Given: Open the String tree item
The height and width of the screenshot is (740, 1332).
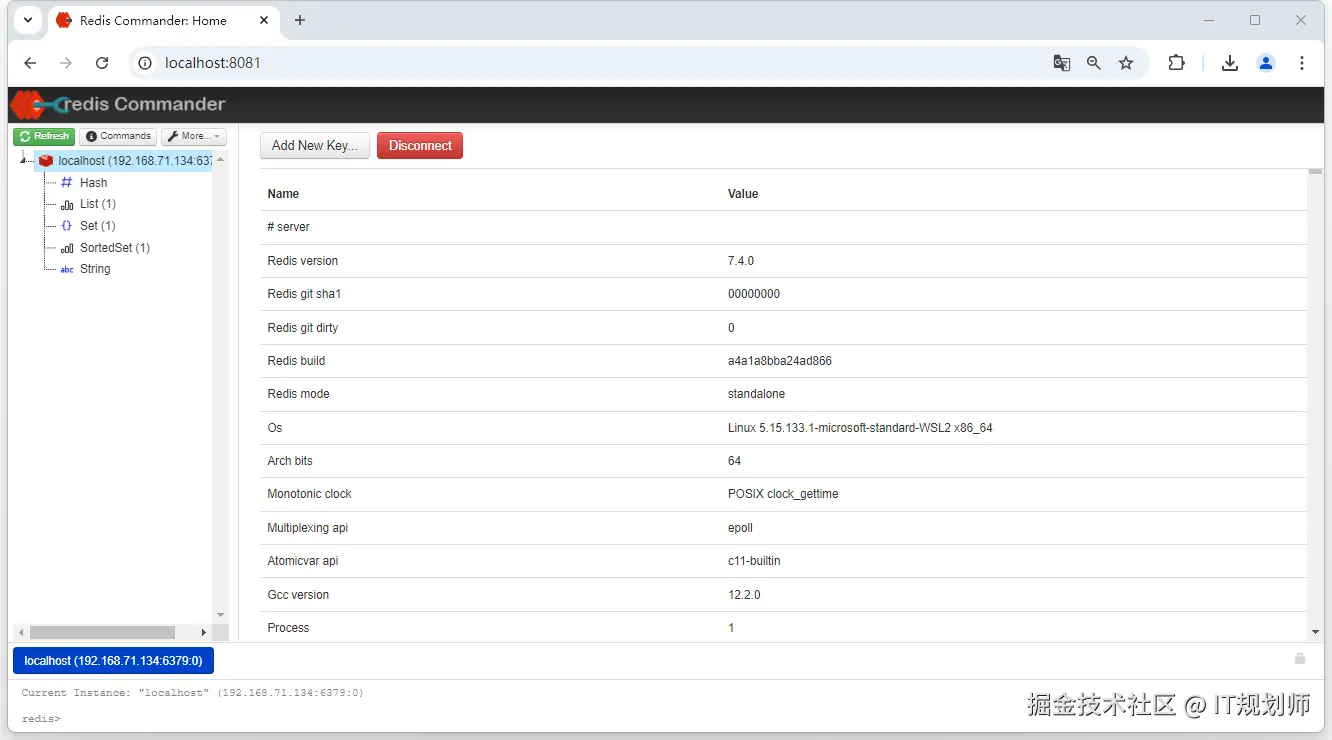Looking at the screenshot, I should pos(95,269).
